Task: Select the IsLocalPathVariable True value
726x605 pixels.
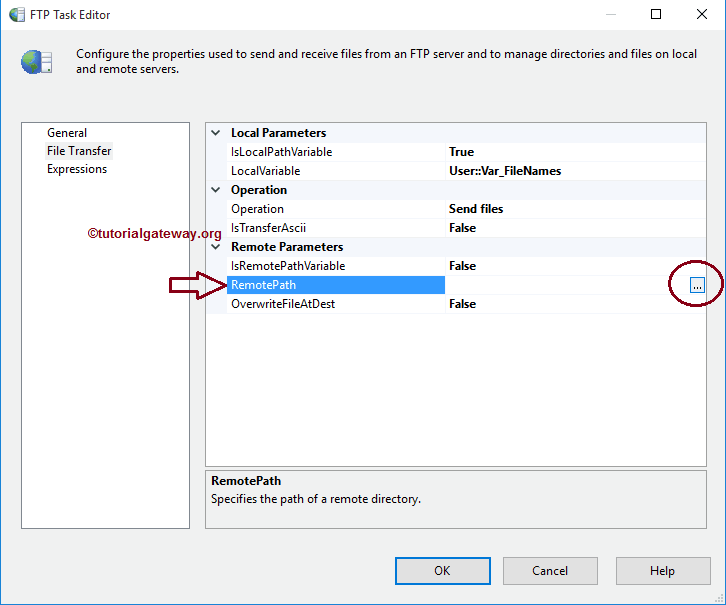Action: click(x=461, y=152)
